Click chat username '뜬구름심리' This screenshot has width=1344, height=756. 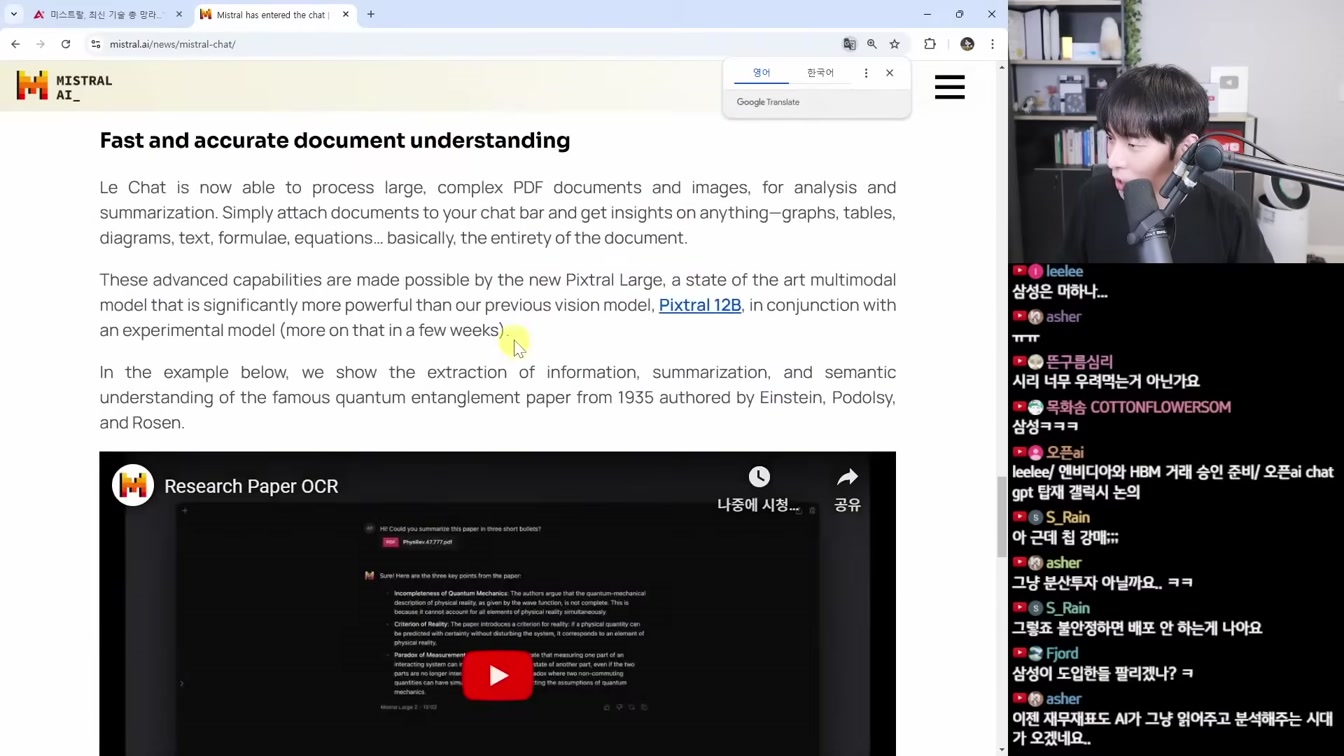1080,362
